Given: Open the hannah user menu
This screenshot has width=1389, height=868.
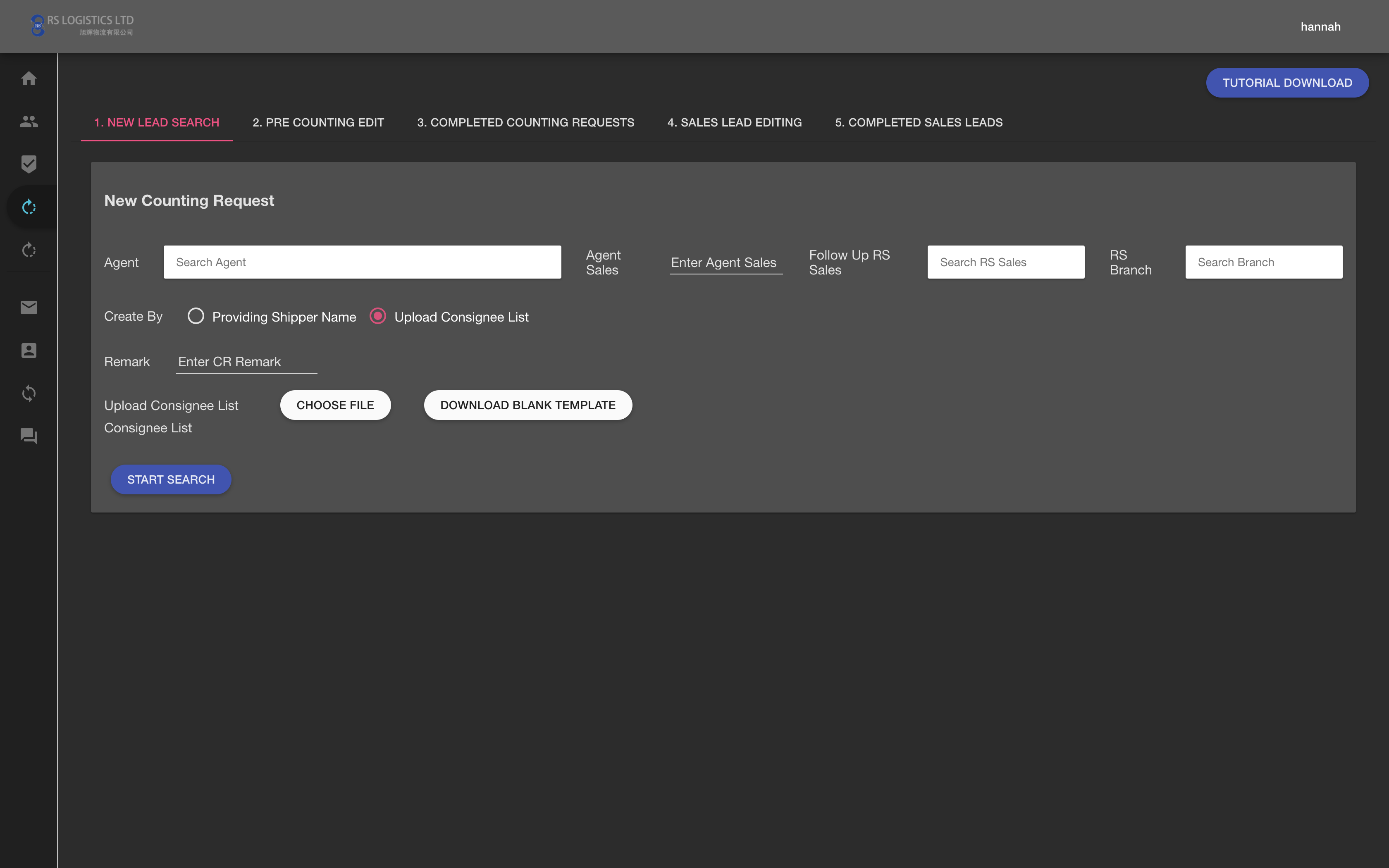Looking at the screenshot, I should click(x=1320, y=26).
